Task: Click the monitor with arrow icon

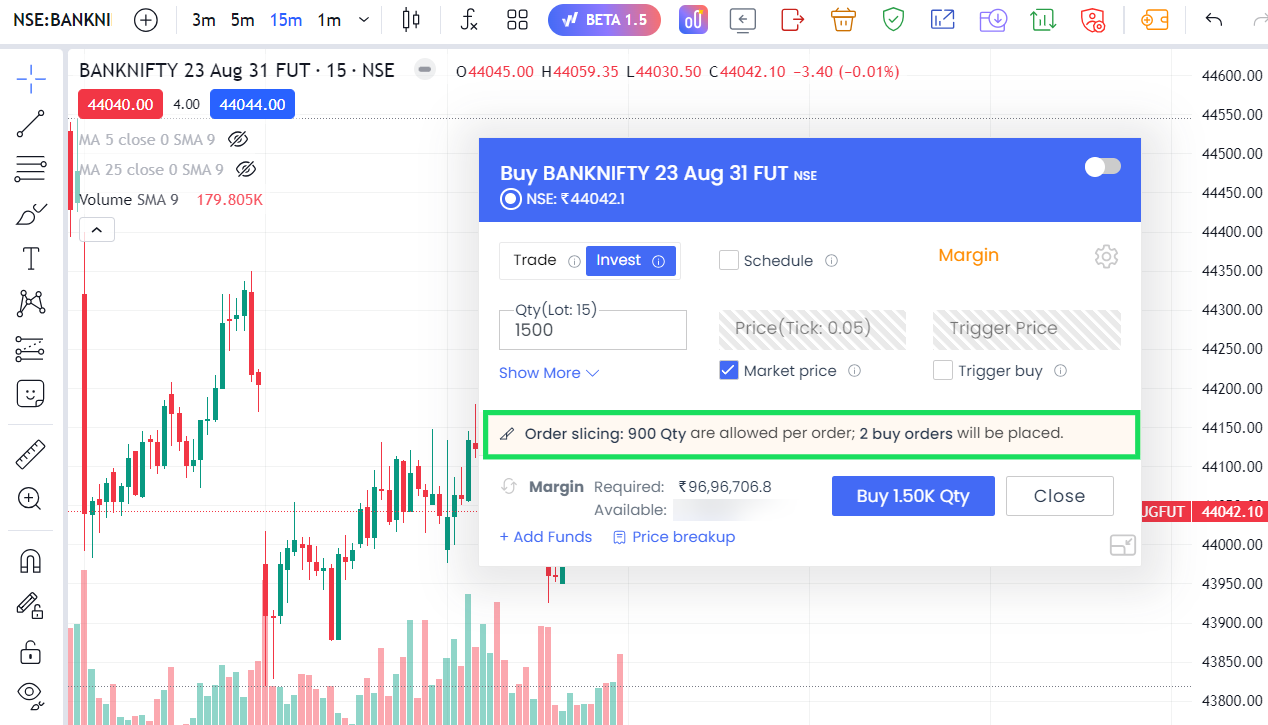Action: (x=742, y=20)
